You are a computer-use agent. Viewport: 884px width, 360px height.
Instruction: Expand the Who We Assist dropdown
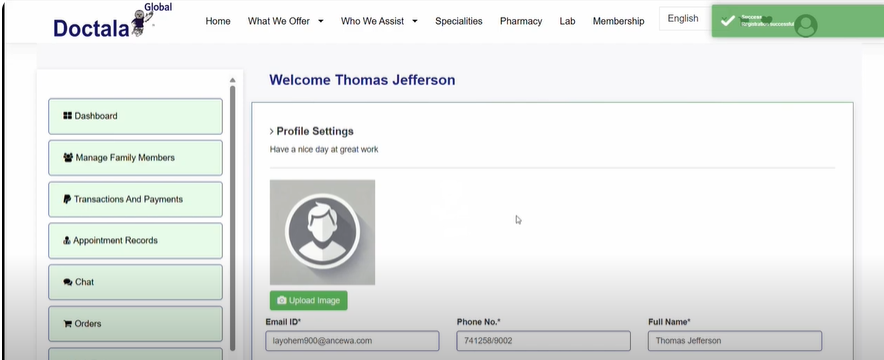[379, 21]
